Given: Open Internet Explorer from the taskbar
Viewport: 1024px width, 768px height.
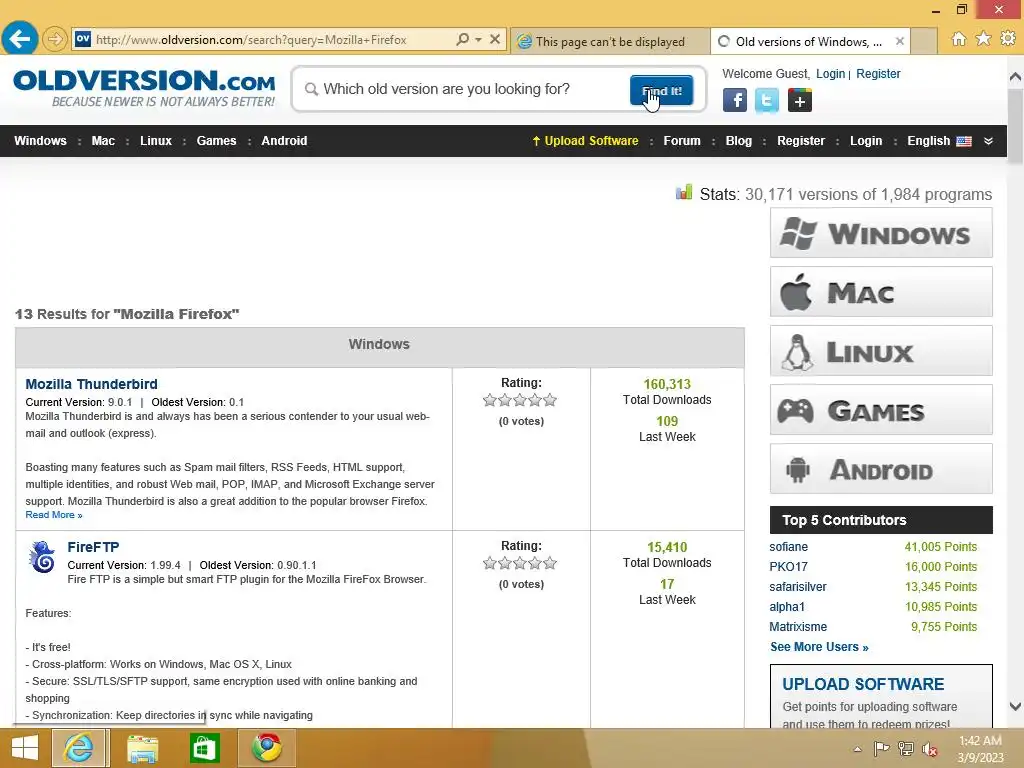Looking at the screenshot, I should 79,748.
